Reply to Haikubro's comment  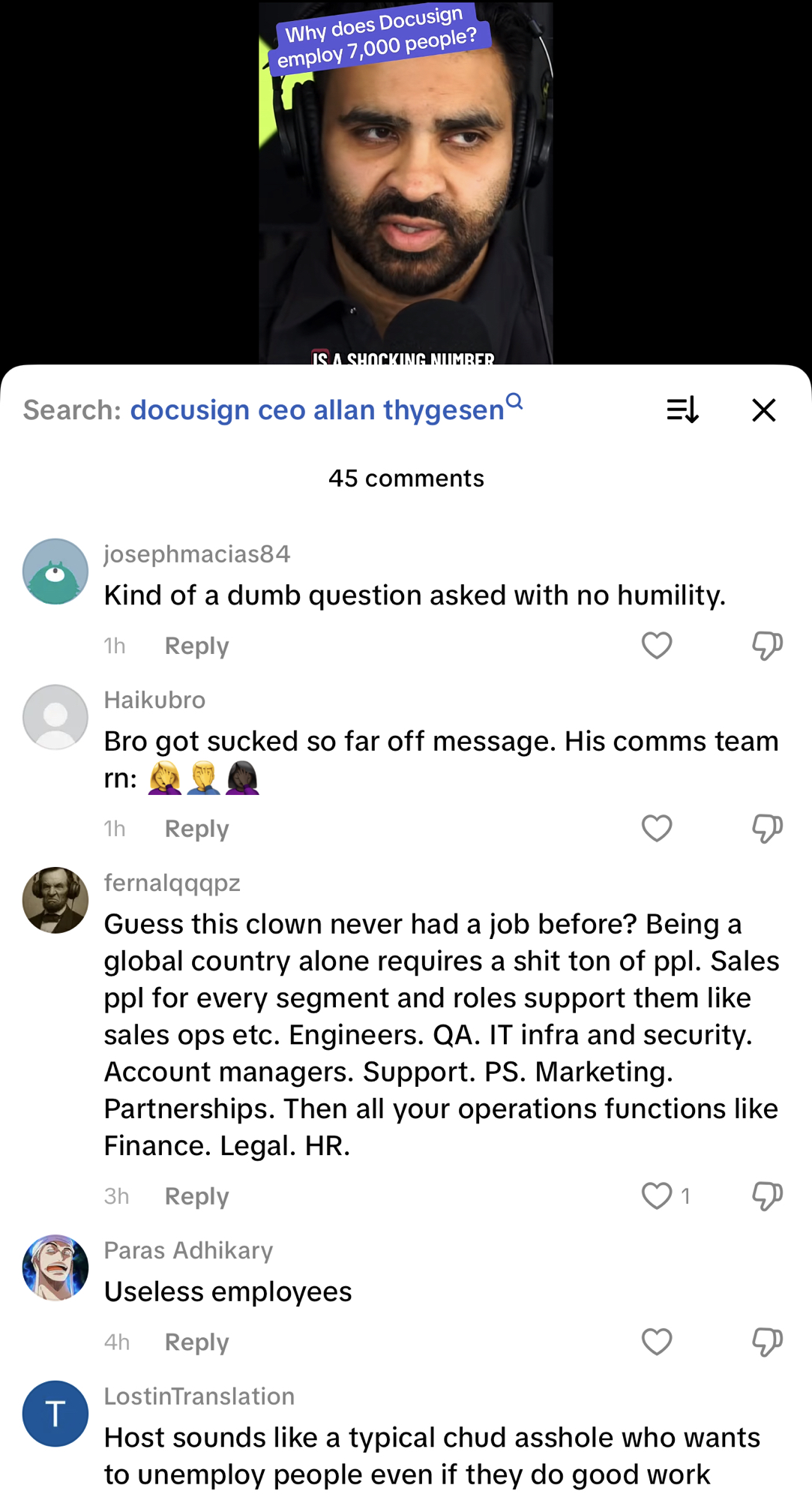tap(196, 829)
